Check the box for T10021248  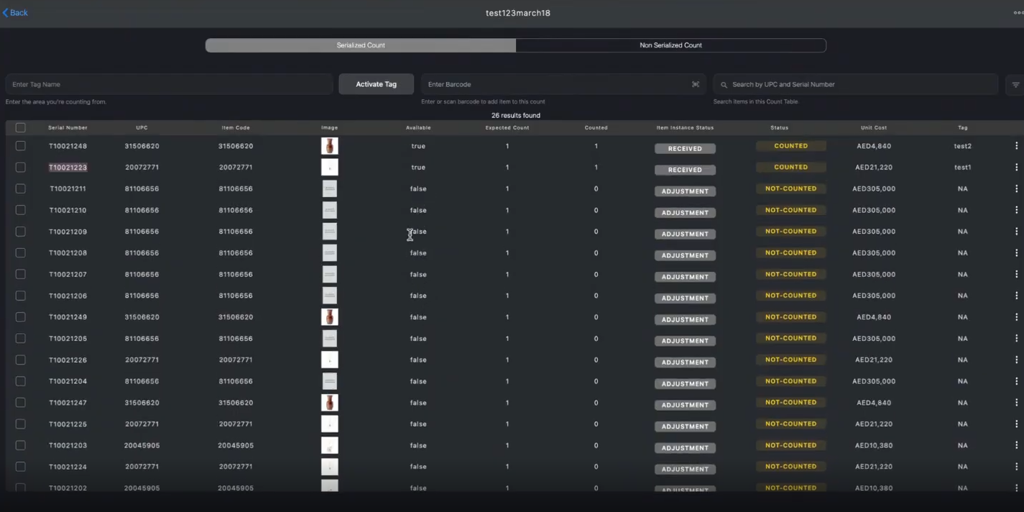point(20,146)
